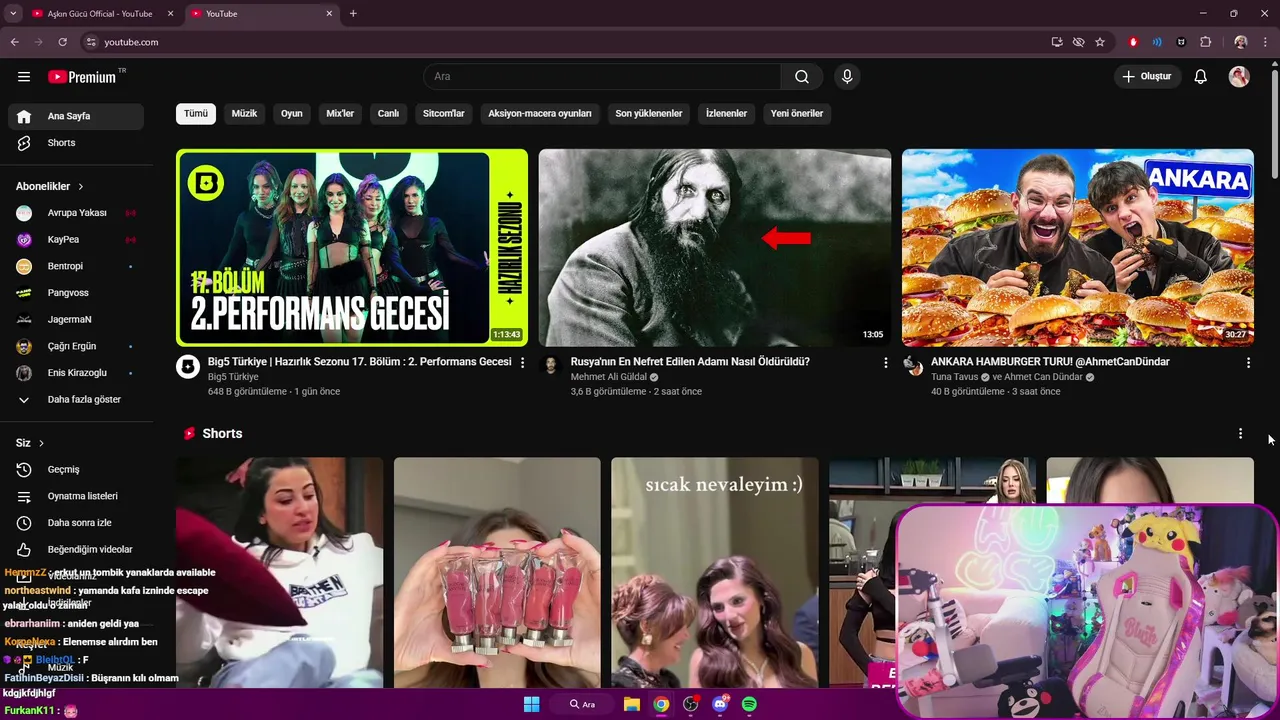
Task: Open the YouTube account avatar menu
Action: 1239,77
